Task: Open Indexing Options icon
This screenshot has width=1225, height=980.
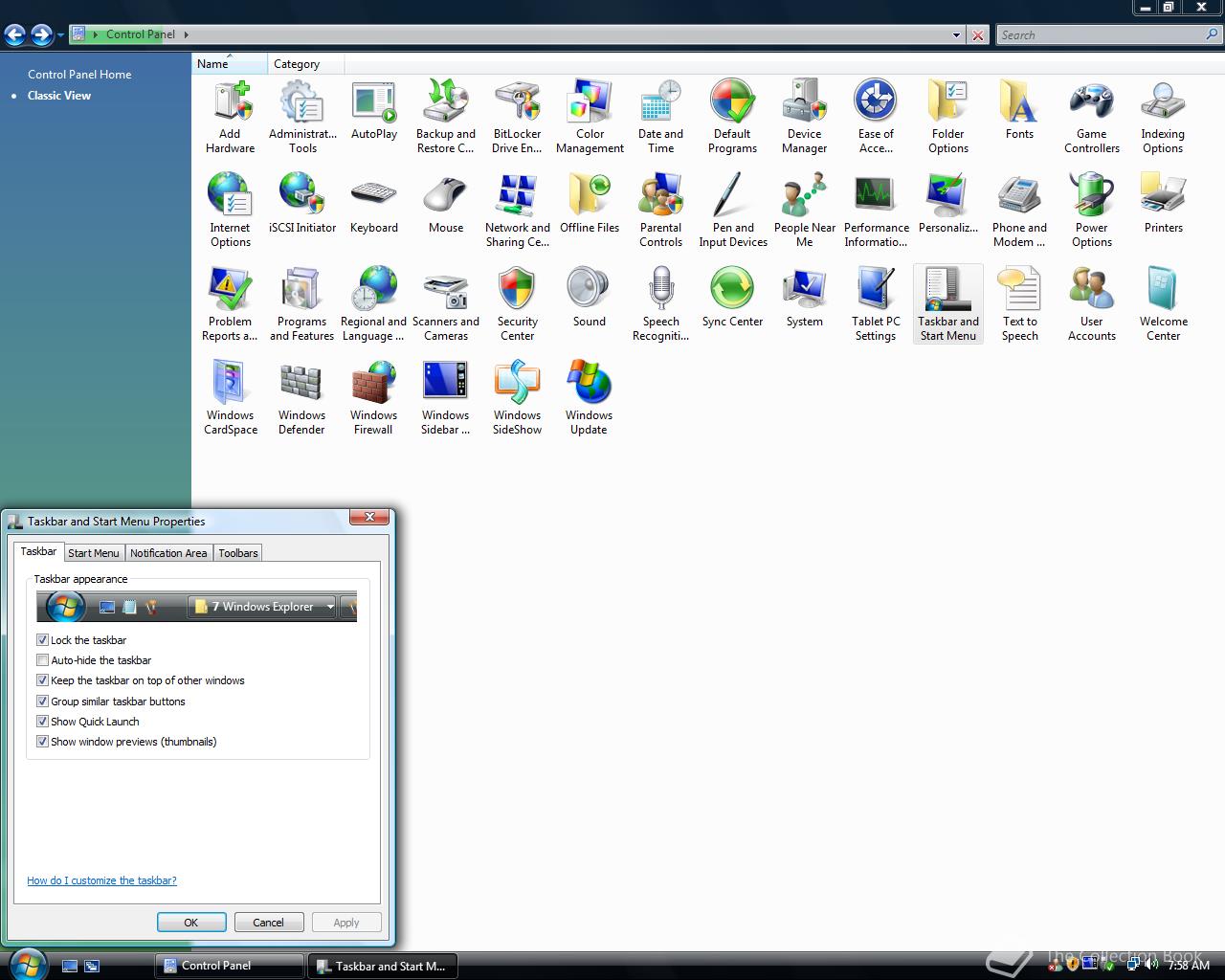Action: point(1163,117)
